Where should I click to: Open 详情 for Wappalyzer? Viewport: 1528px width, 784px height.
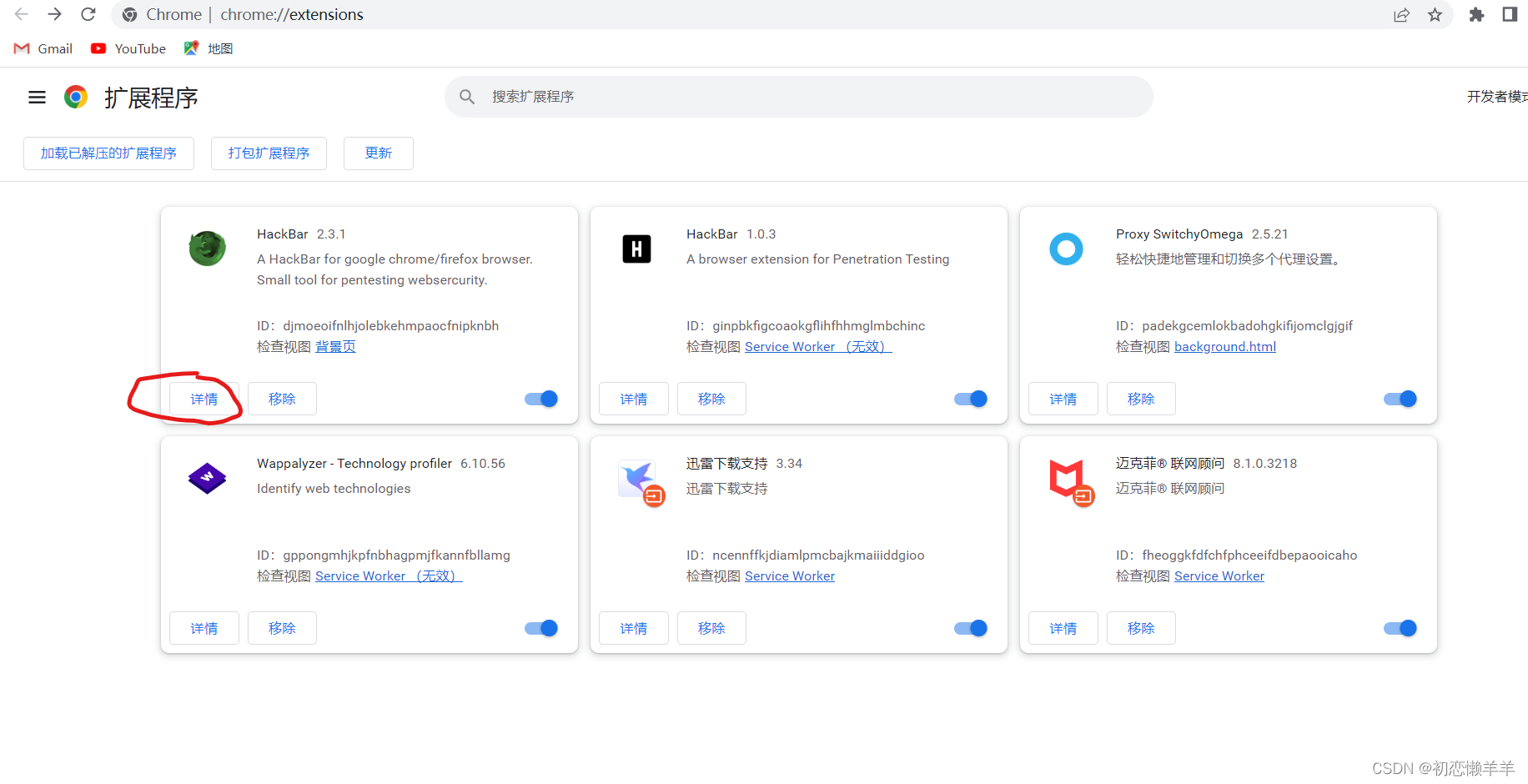(204, 628)
